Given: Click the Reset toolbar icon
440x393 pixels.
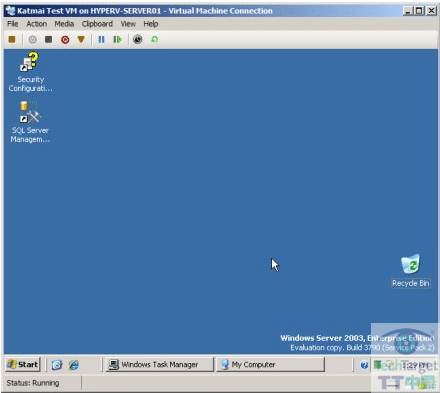Looking at the screenshot, I should pos(117,39).
